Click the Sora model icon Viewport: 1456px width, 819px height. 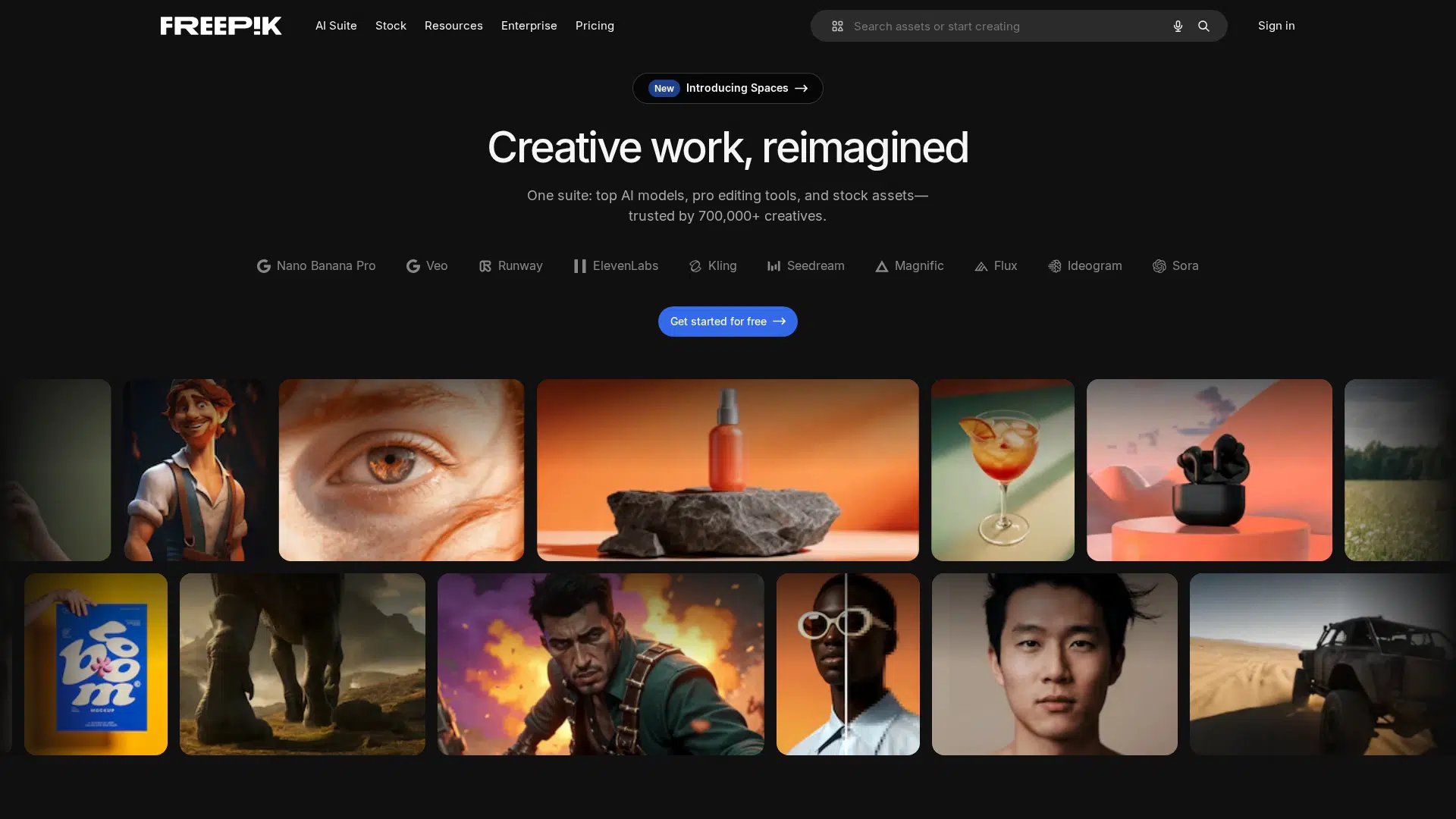[x=1159, y=266]
